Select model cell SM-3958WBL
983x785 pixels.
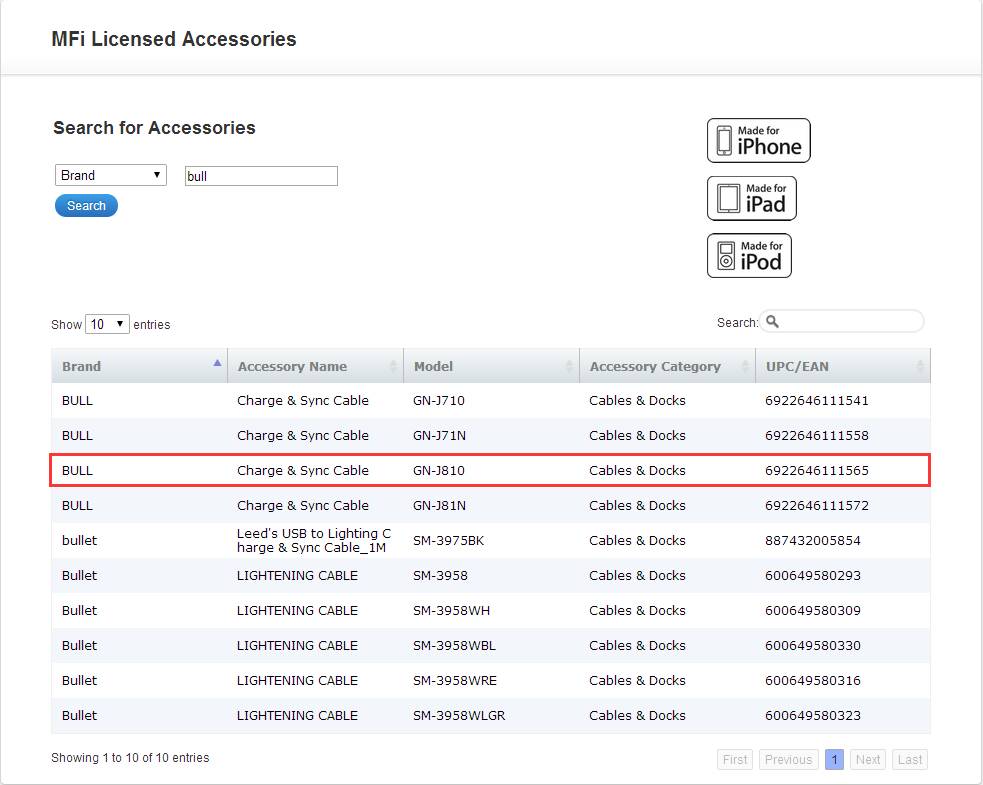click(x=455, y=646)
